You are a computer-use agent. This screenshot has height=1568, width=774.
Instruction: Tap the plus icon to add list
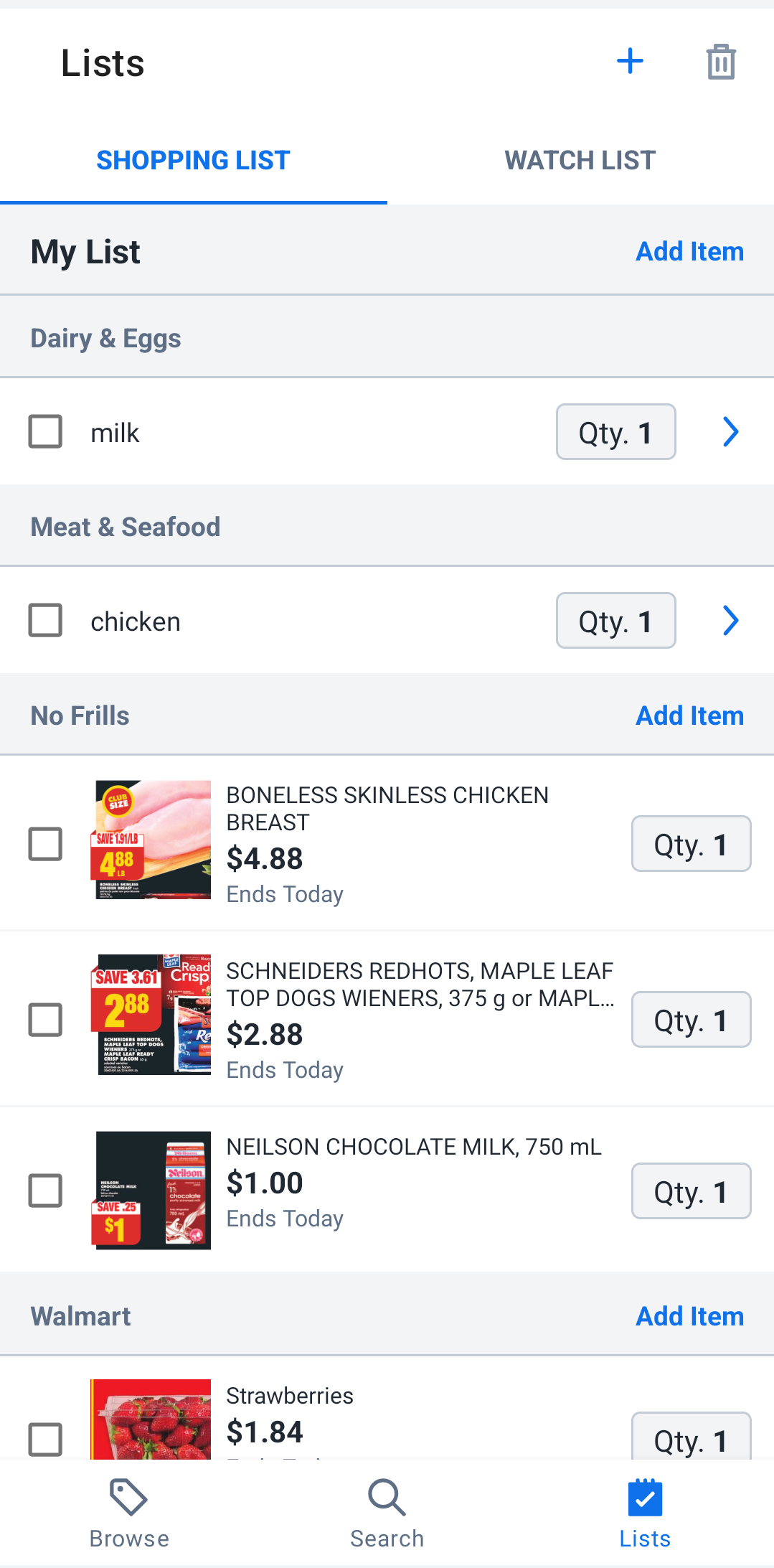630,61
